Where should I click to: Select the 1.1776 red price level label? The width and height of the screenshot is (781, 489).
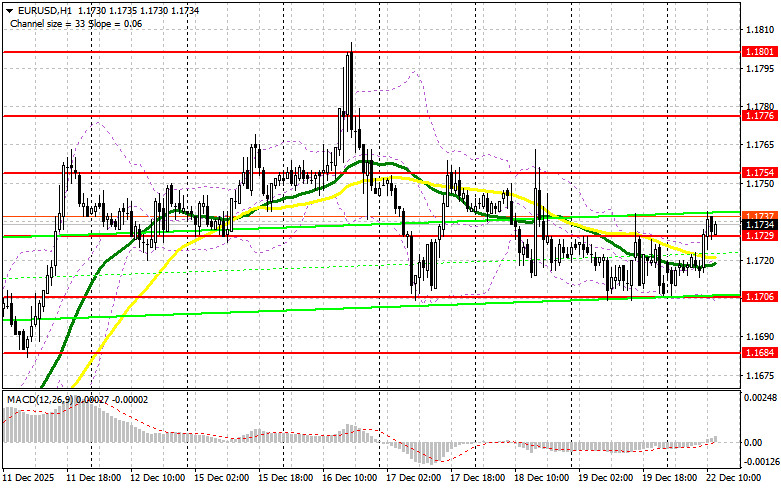coord(760,116)
